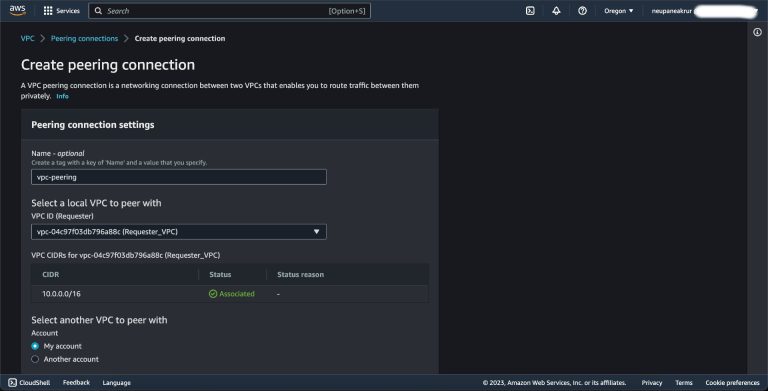Click the search magnifier icon

tap(98, 11)
